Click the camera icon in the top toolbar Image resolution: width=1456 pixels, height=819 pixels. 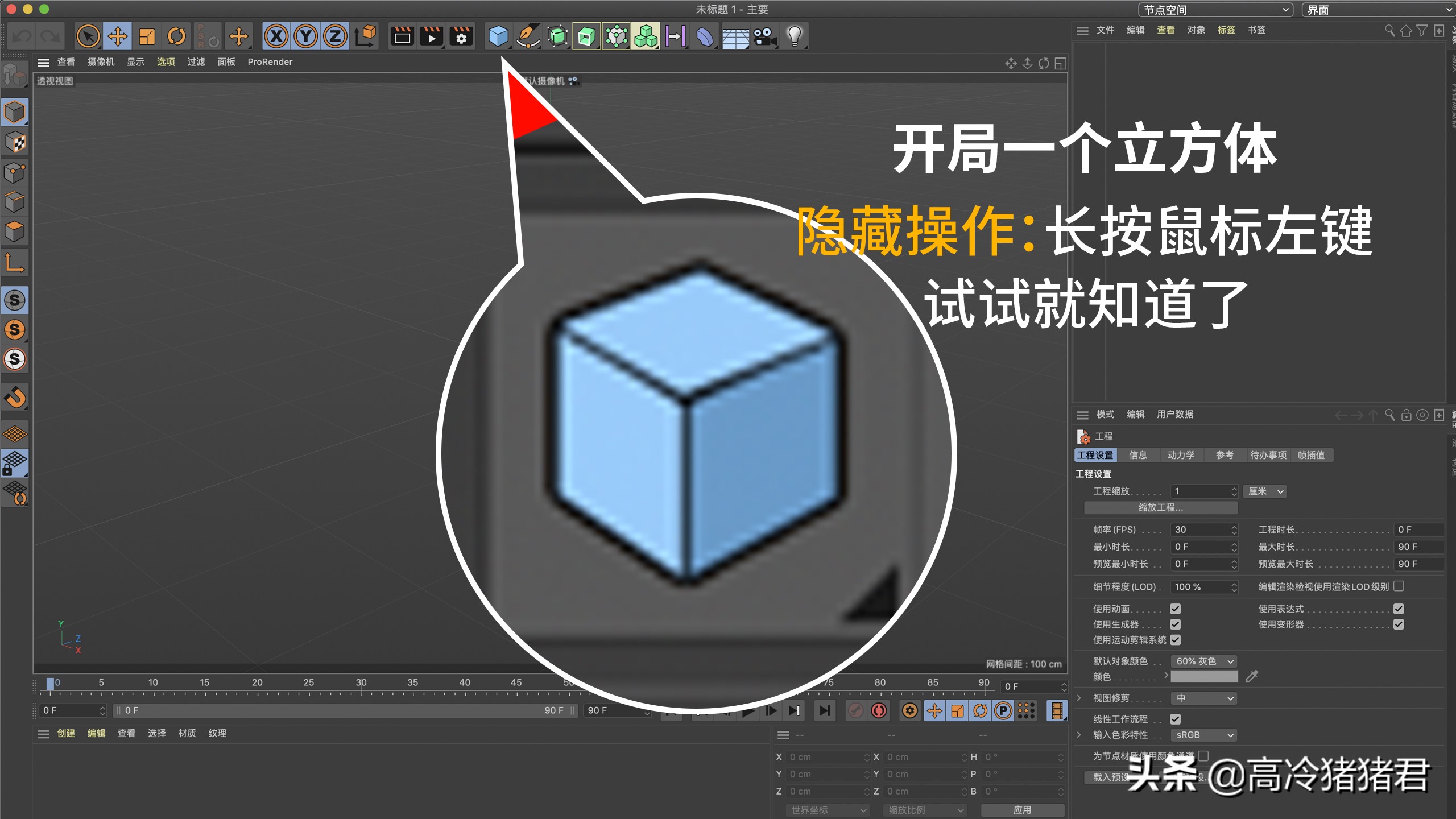pyautogui.click(x=764, y=36)
